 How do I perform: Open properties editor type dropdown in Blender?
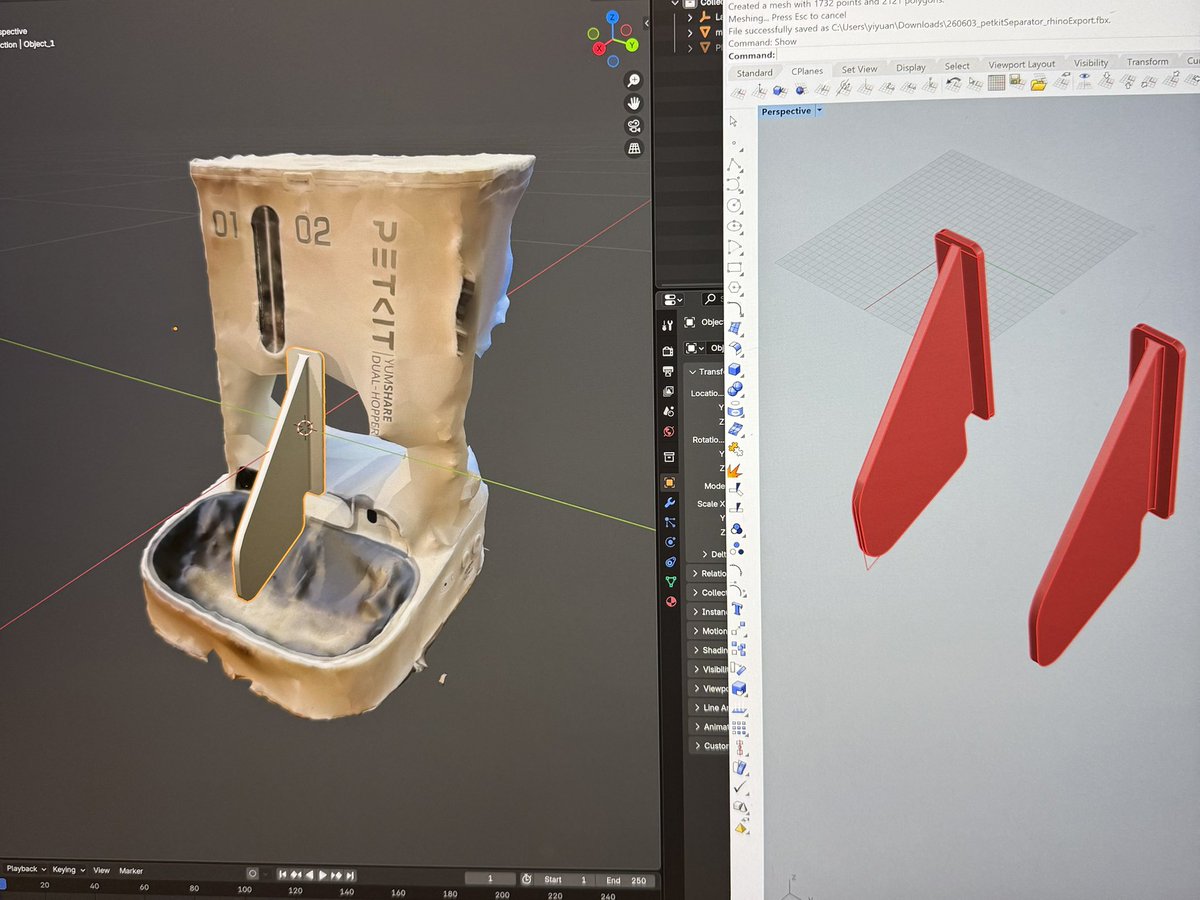click(x=672, y=299)
